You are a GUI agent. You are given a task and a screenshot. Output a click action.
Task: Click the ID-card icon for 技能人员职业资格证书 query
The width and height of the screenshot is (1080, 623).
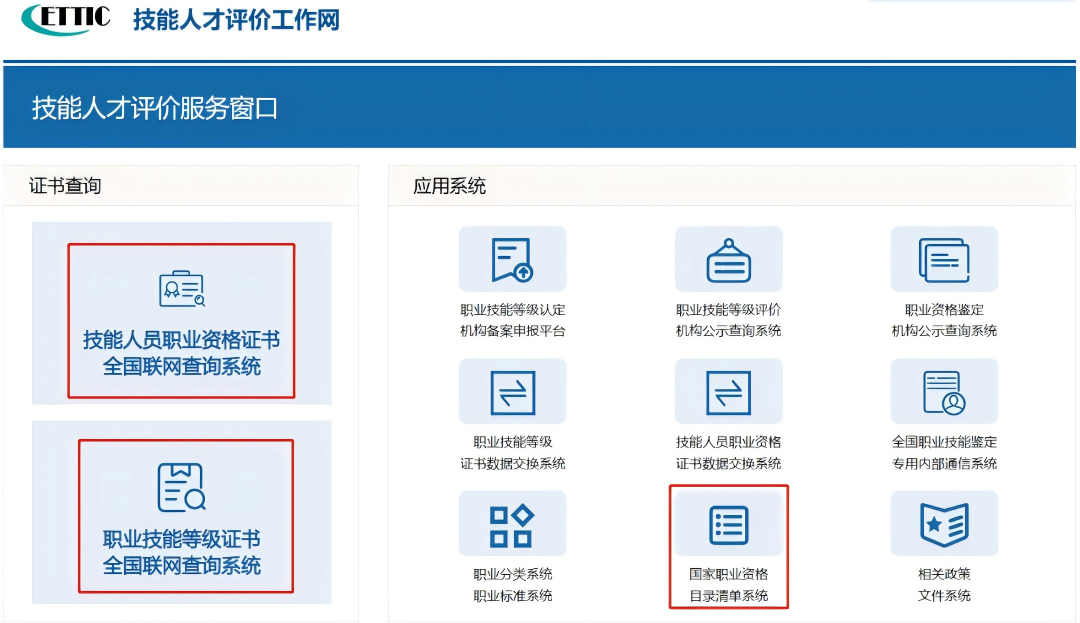[182, 288]
